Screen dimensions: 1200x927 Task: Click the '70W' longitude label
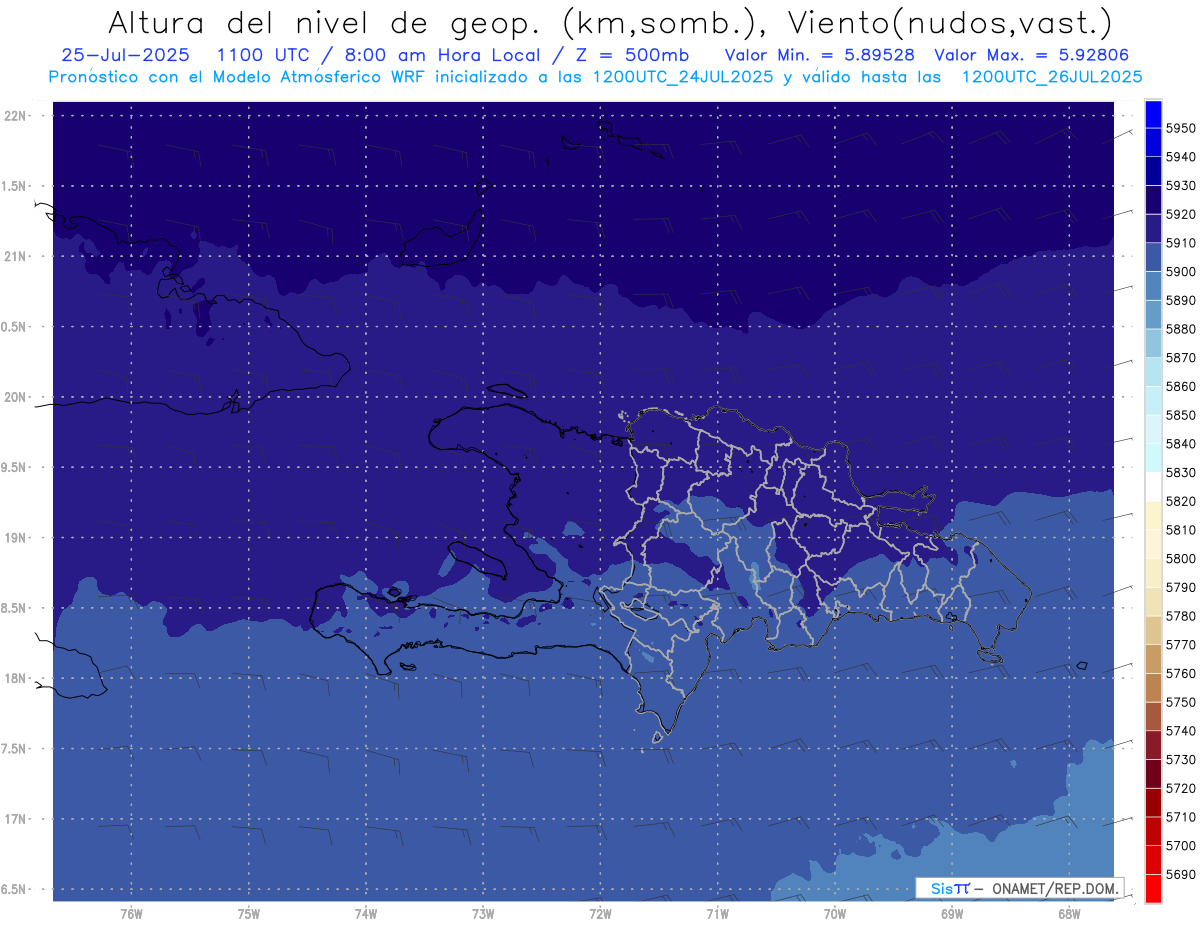point(835,914)
